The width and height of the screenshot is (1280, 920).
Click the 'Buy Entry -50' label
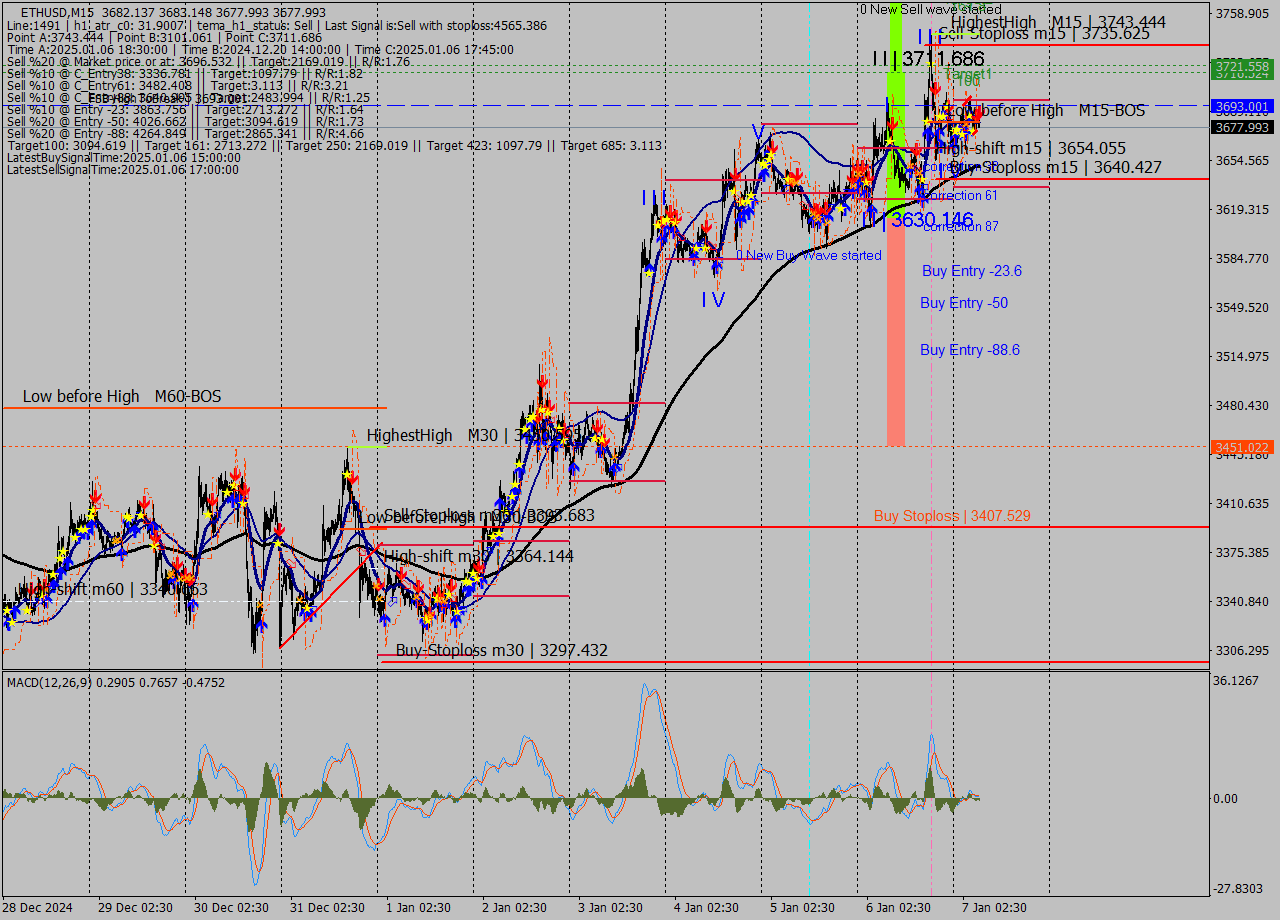tap(964, 303)
